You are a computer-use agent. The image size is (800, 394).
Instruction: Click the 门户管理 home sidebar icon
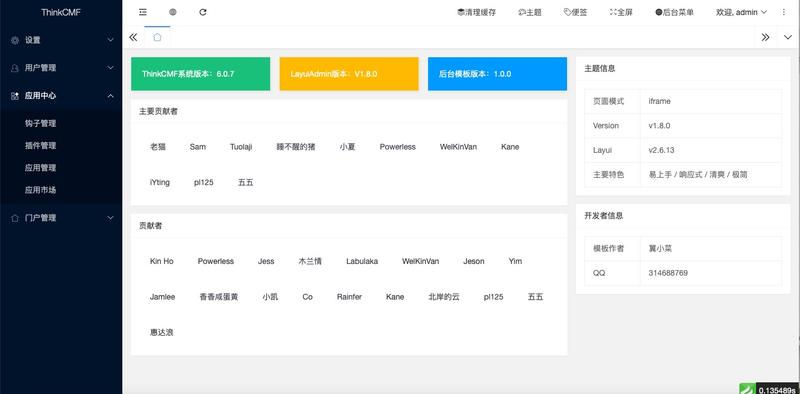[x=15, y=218]
